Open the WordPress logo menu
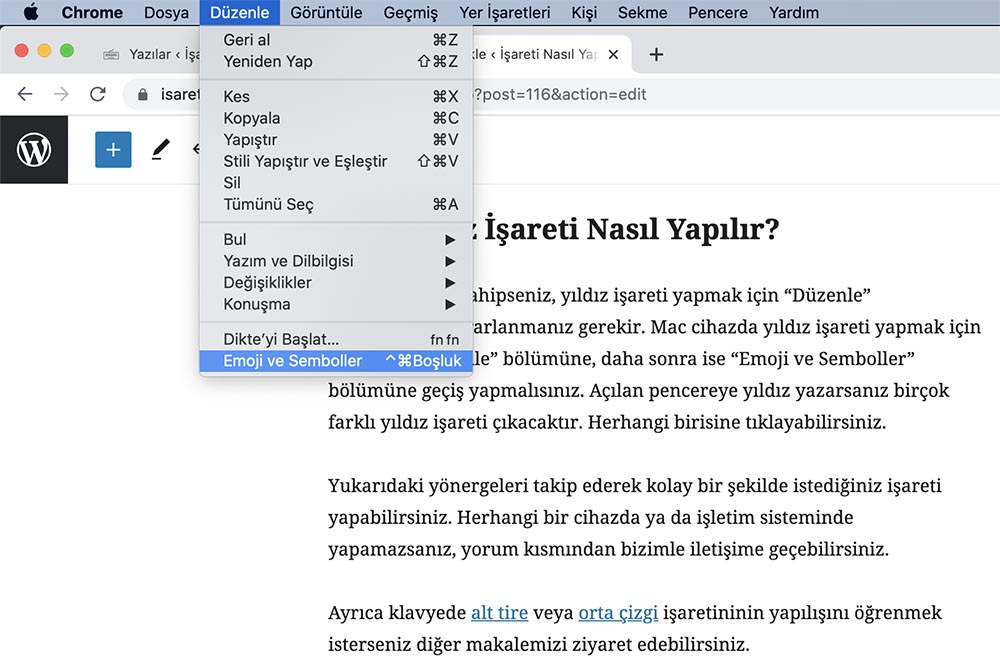Image resolution: width=1000 pixels, height=669 pixels. (x=34, y=150)
